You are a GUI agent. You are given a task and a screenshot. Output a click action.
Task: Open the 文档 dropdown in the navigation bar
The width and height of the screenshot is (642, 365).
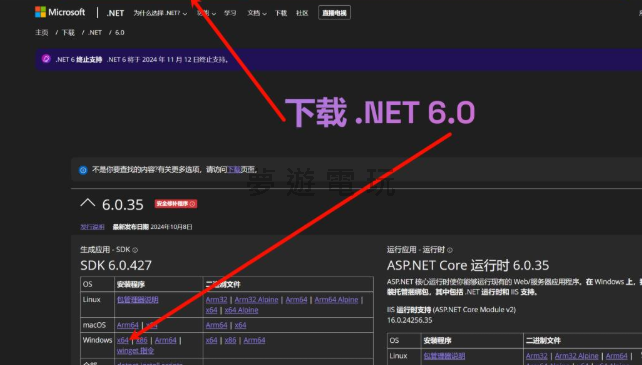pyautogui.click(x=257, y=13)
